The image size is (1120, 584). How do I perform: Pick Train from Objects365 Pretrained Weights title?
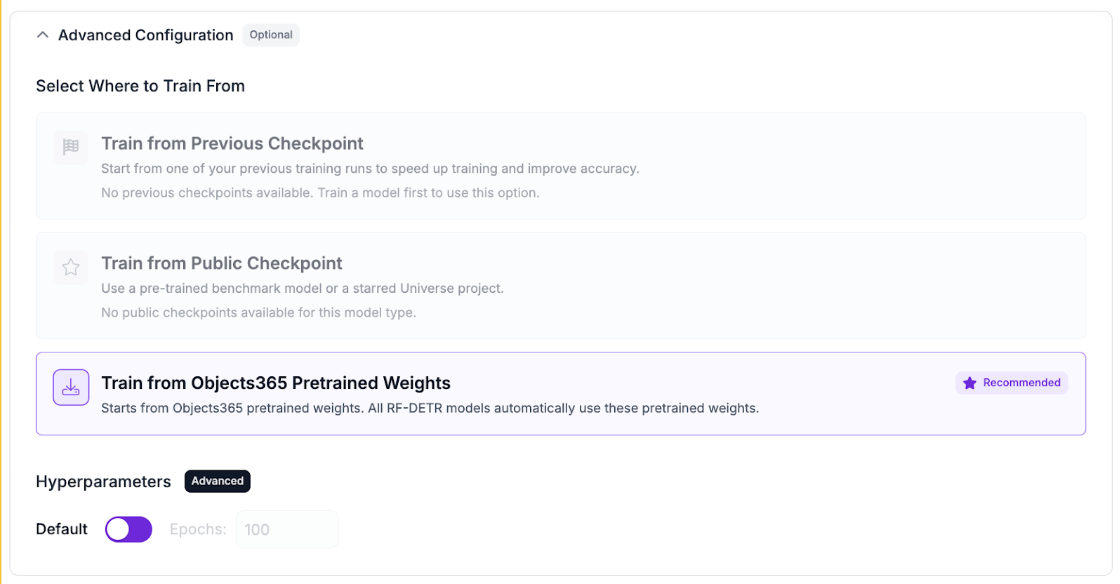coord(276,383)
